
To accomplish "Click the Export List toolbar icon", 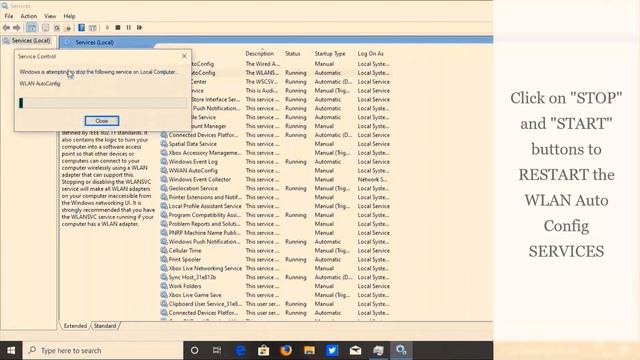I will 68,28.
